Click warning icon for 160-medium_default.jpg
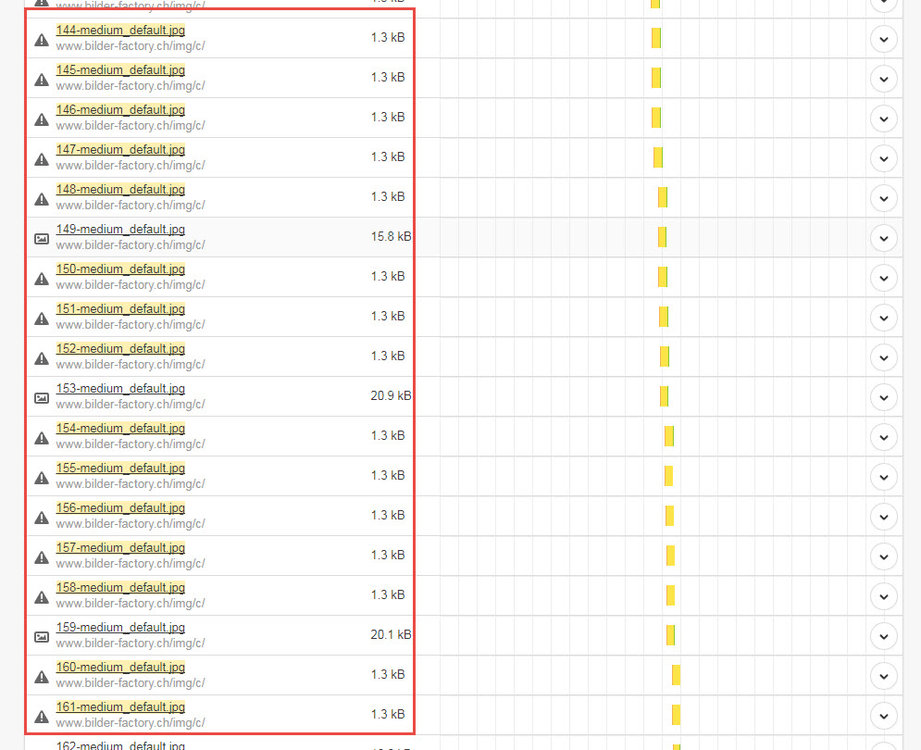 (41, 677)
